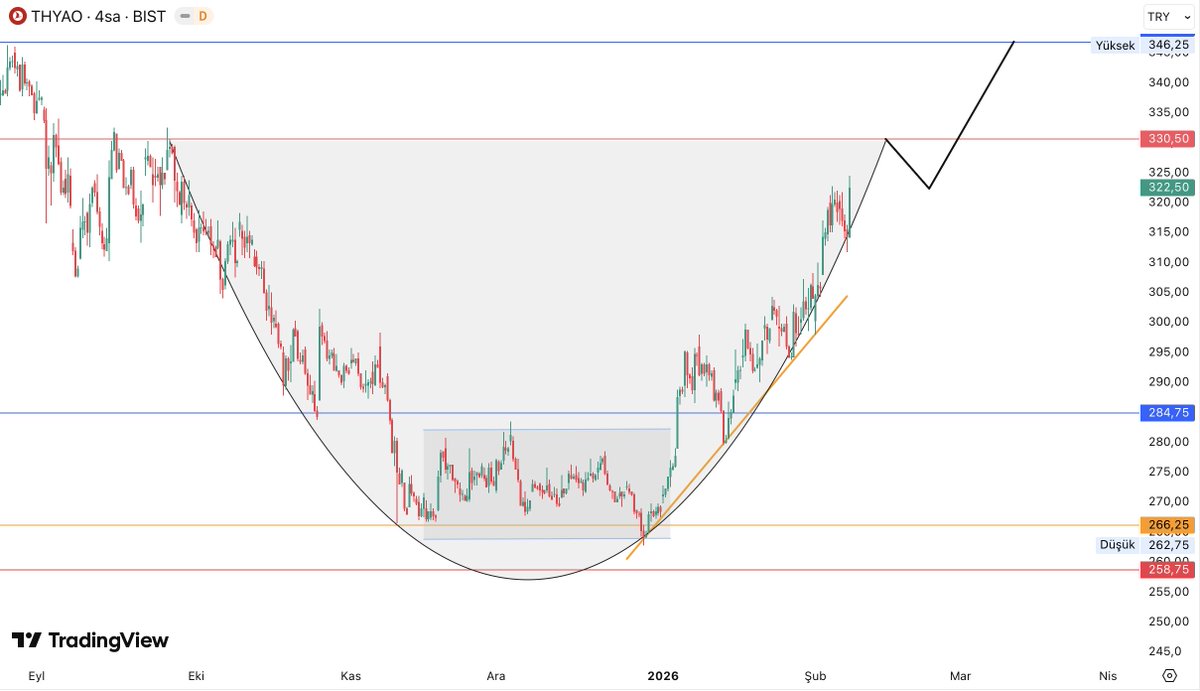Select the red 330,50 price label
This screenshot has width=1200, height=691.
click(1168, 139)
